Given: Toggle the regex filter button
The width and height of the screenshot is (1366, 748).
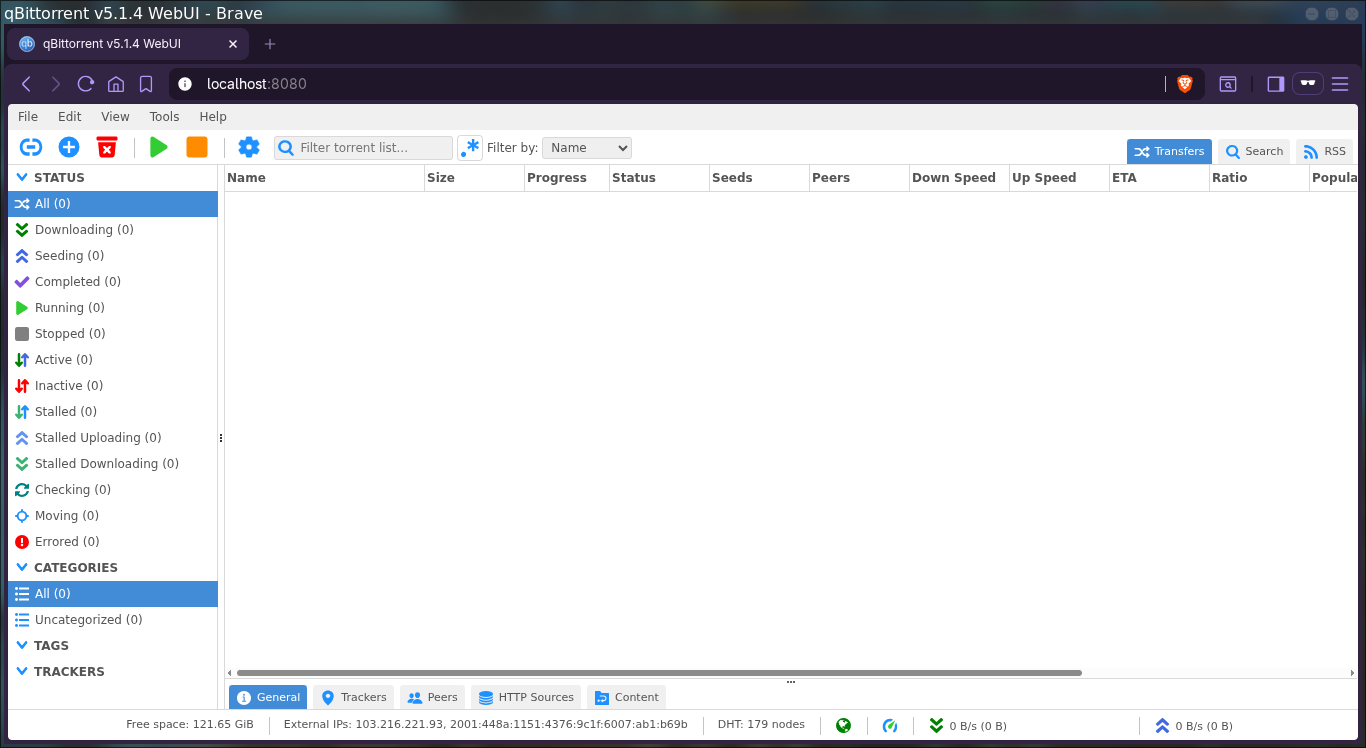Looking at the screenshot, I should (x=470, y=148).
